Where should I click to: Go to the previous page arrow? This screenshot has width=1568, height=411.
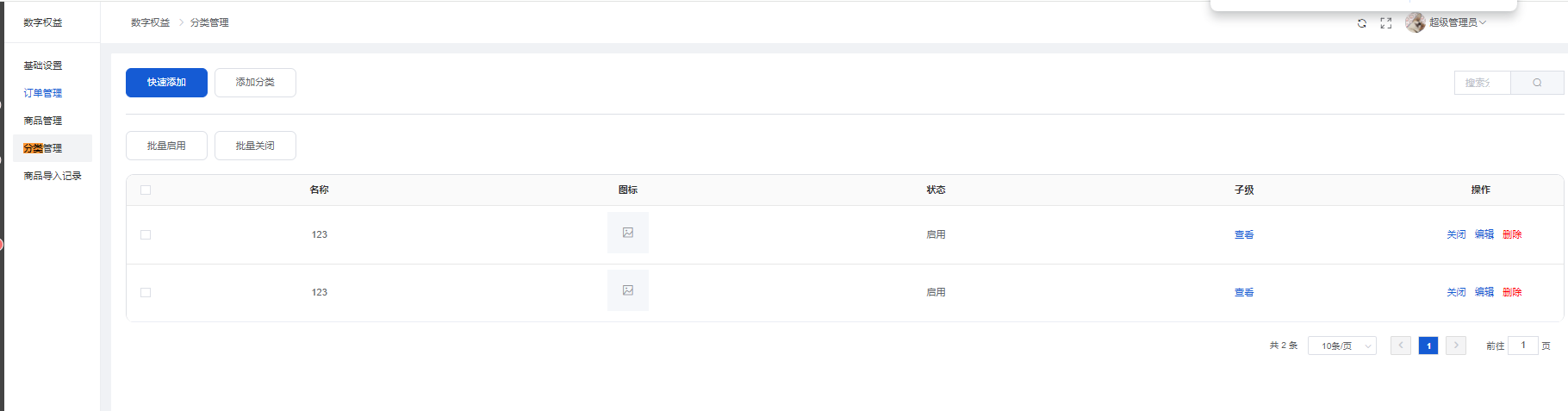point(1401,346)
